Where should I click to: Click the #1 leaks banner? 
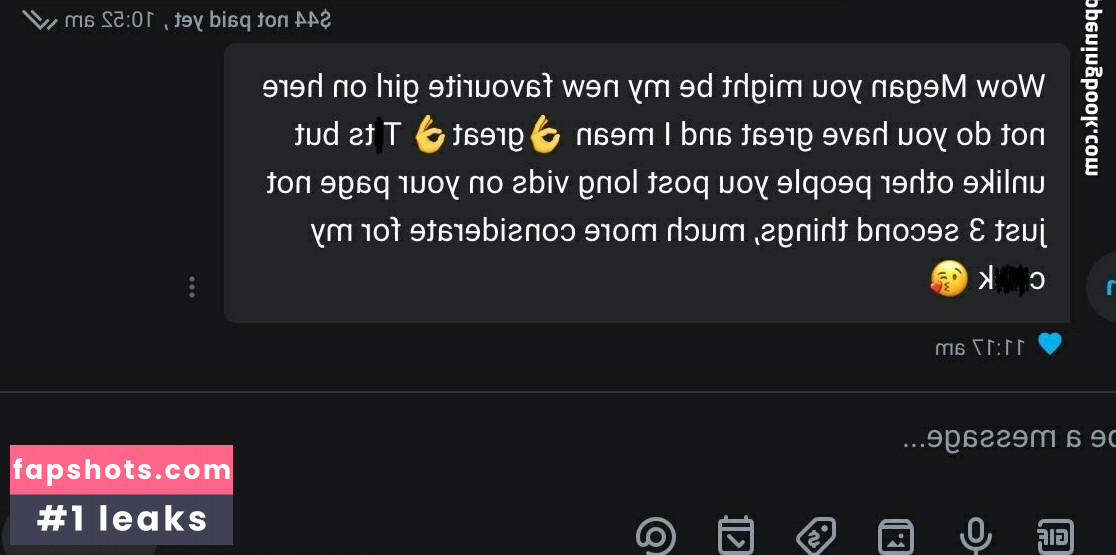(x=122, y=519)
